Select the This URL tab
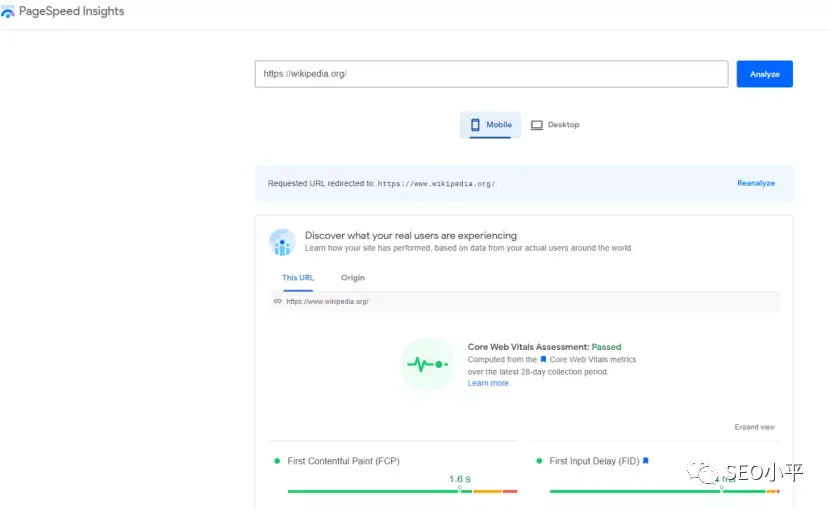This screenshot has width=830, height=508. tap(298, 278)
